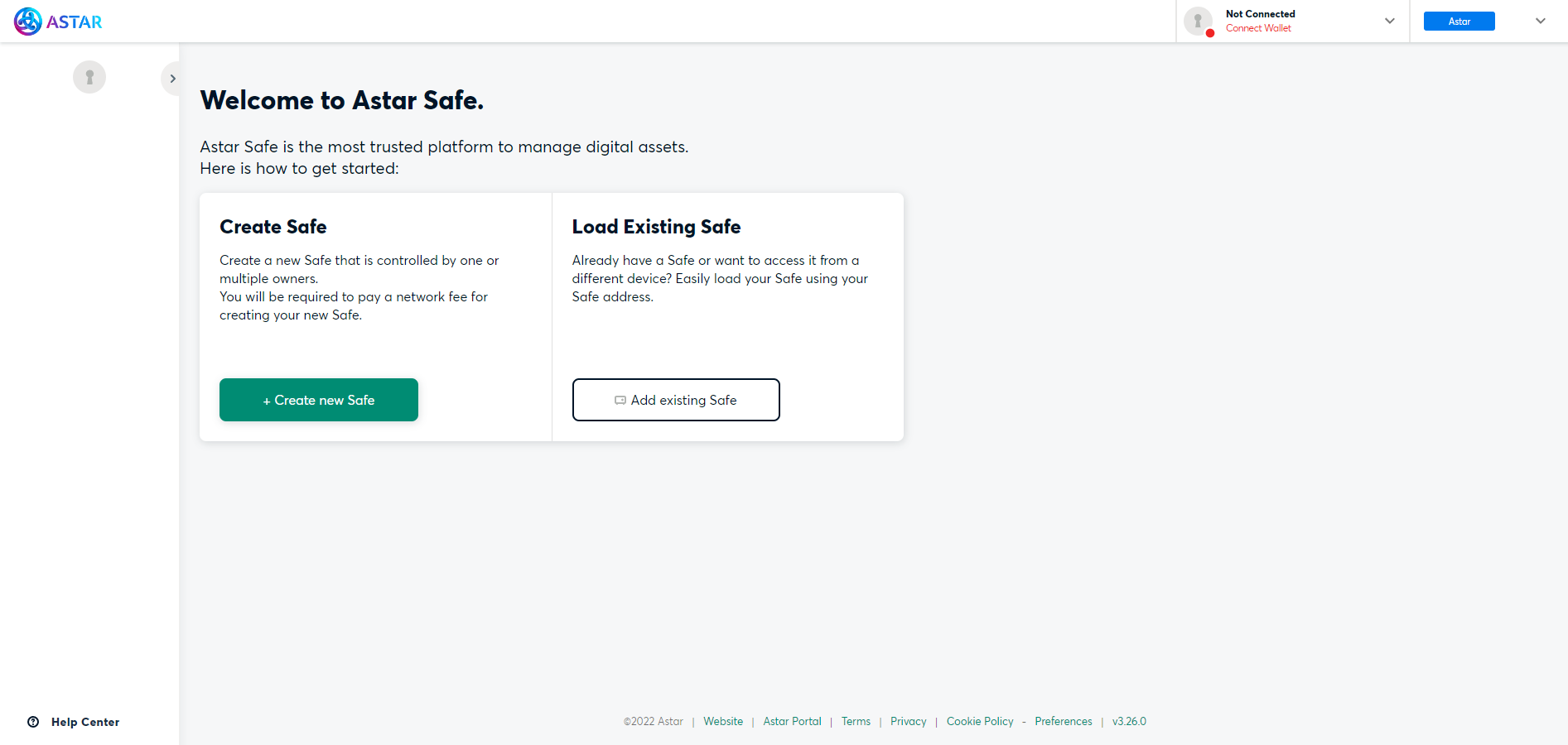1568x745 pixels.
Task: Open the Terms footer link
Action: pos(856,721)
